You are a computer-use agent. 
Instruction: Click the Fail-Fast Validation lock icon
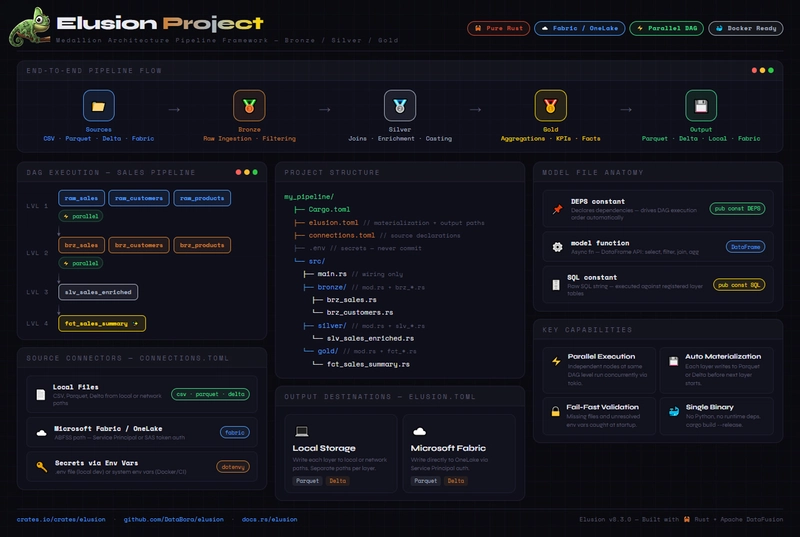coord(556,411)
